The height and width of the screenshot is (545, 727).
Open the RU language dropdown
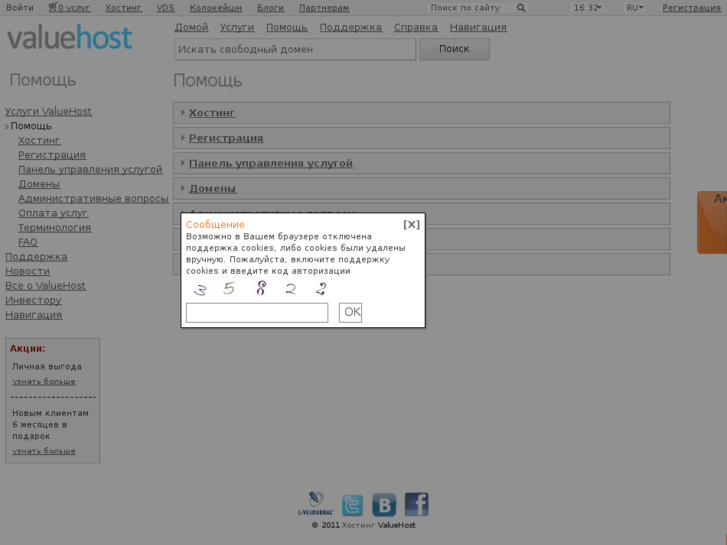tap(635, 8)
